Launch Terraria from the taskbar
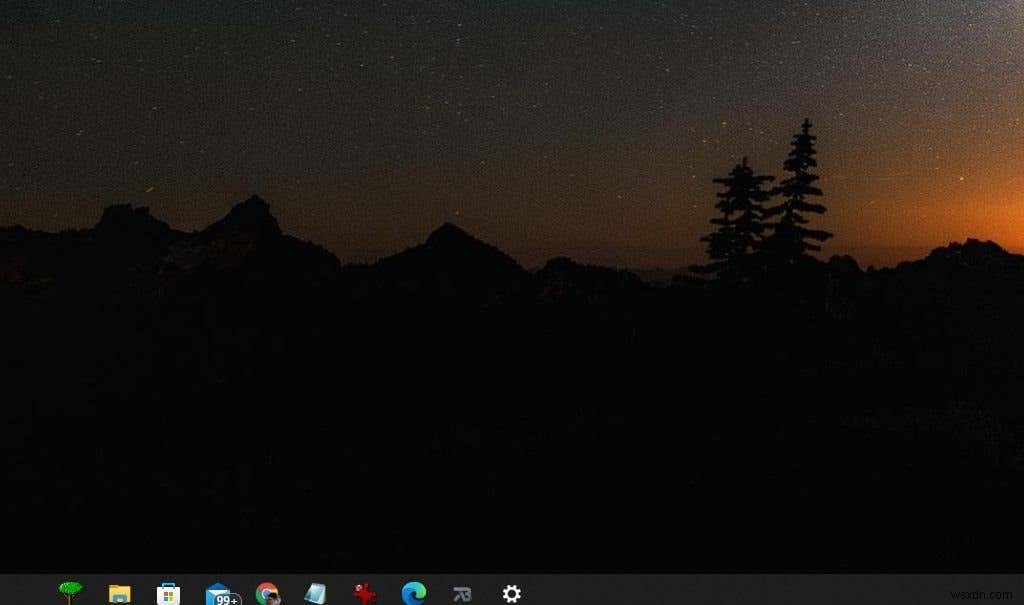The height and width of the screenshot is (605, 1024). click(70, 592)
